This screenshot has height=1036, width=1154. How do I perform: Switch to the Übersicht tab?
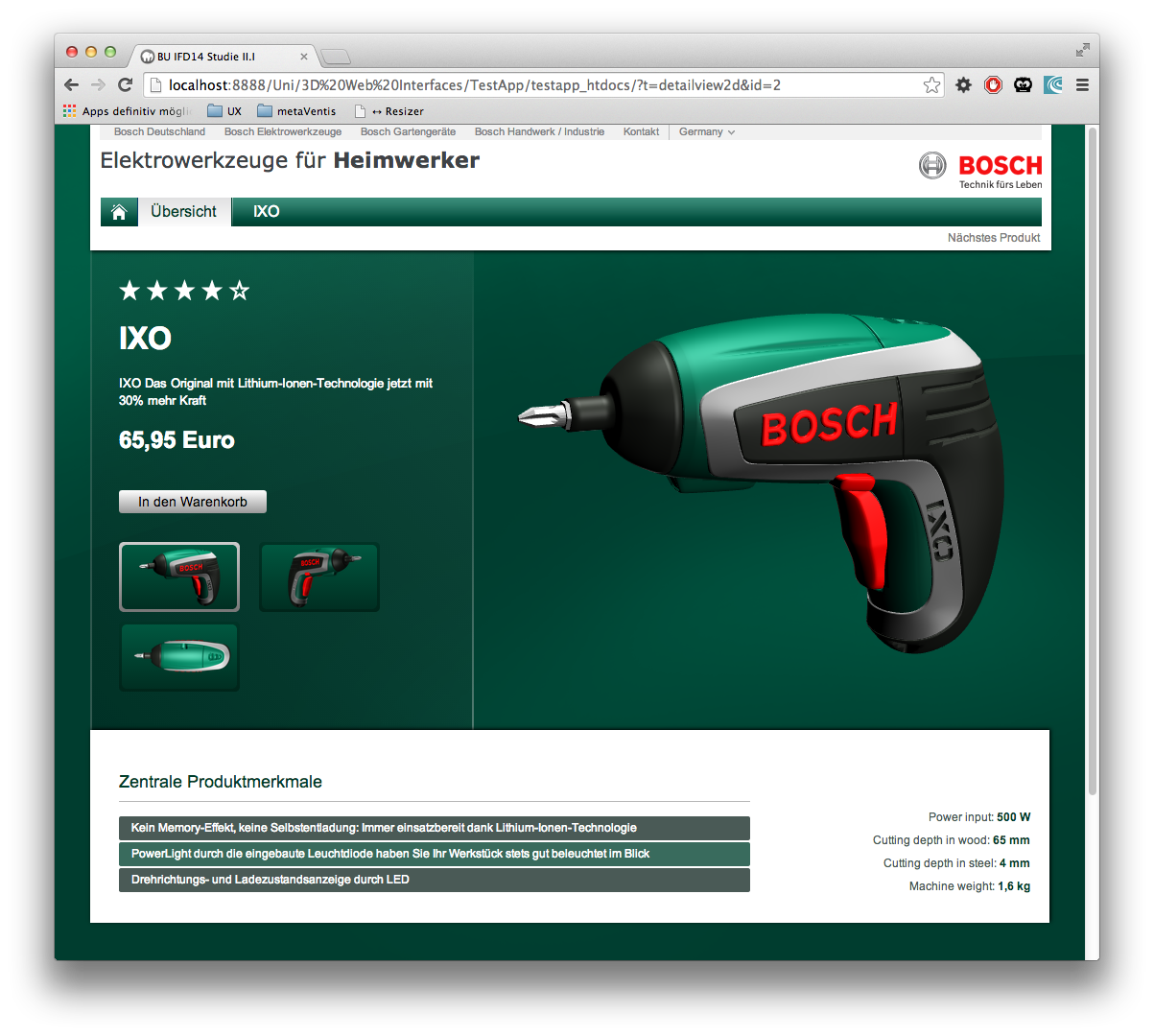(x=184, y=212)
